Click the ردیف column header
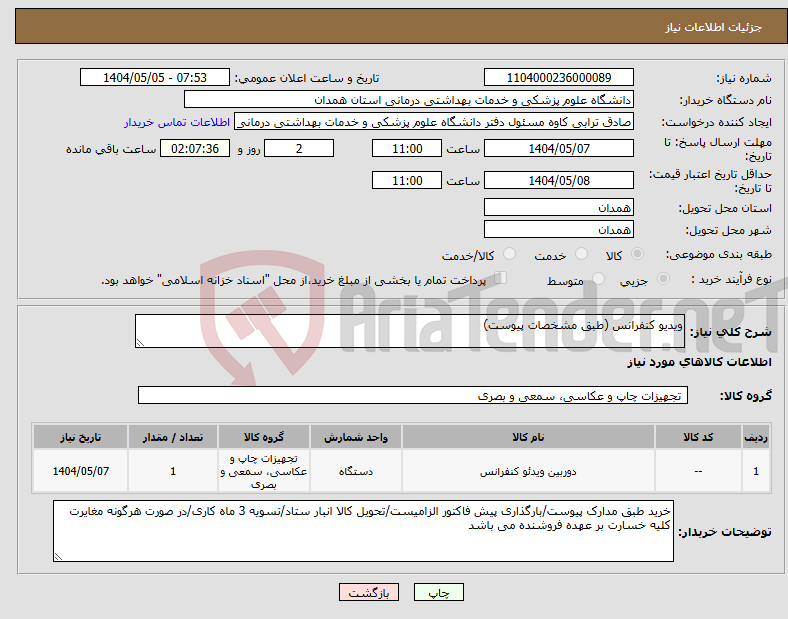The height and width of the screenshot is (619, 788). (x=756, y=437)
